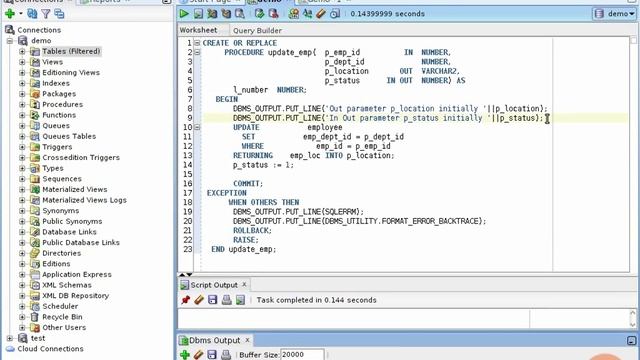Open the SQL History icon

click(x=335, y=14)
